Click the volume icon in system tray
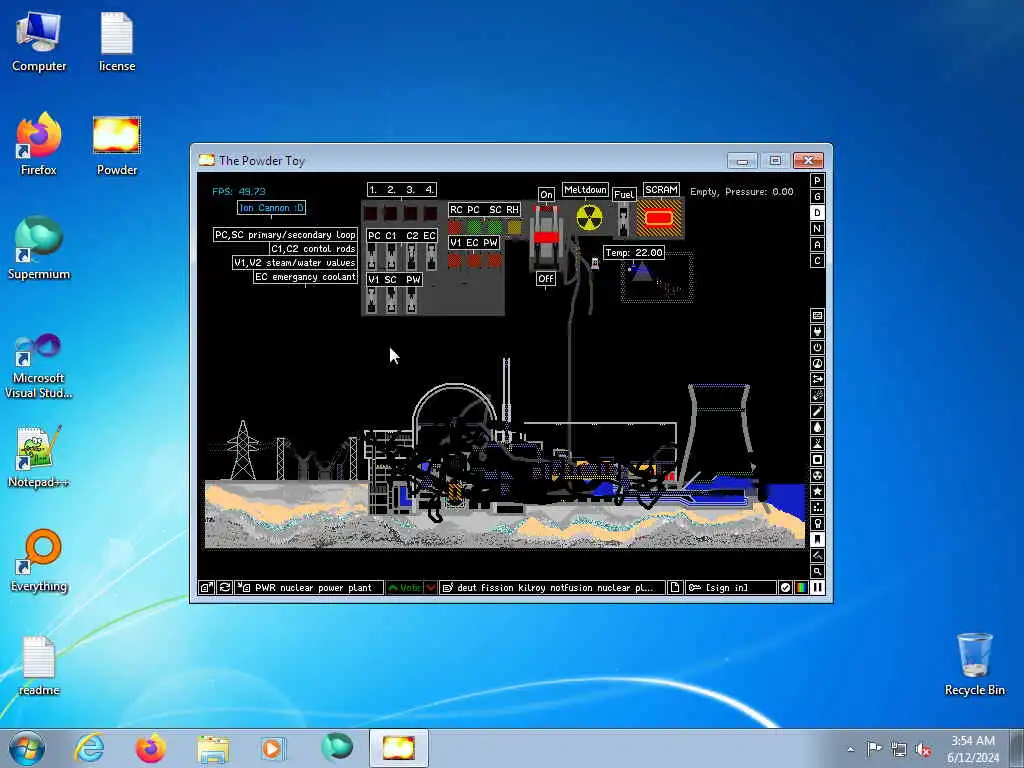1024x768 pixels. pyautogui.click(x=923, y=749)
